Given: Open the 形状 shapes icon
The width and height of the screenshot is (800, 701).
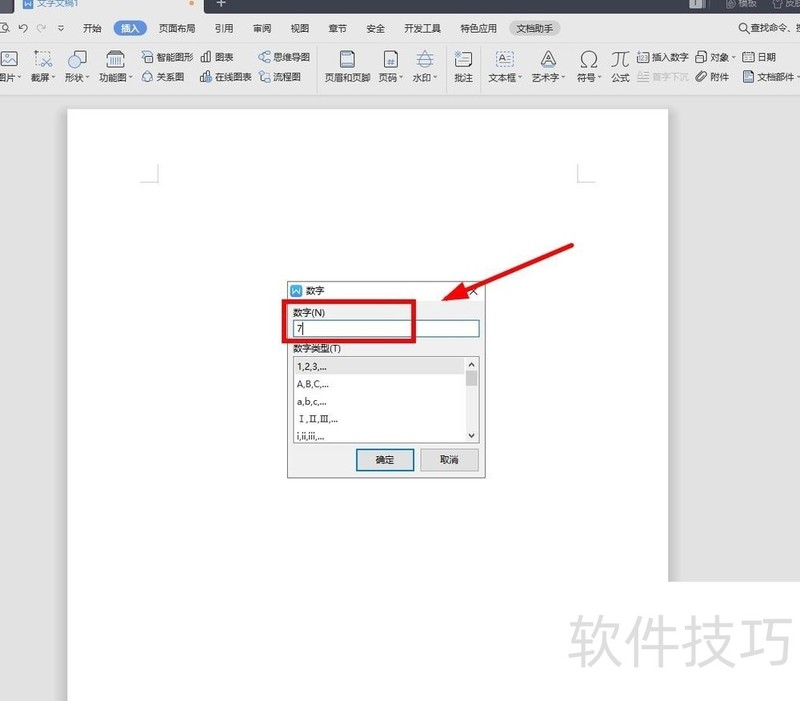Looking at the screenshot, I should click(x=77, y=60).
